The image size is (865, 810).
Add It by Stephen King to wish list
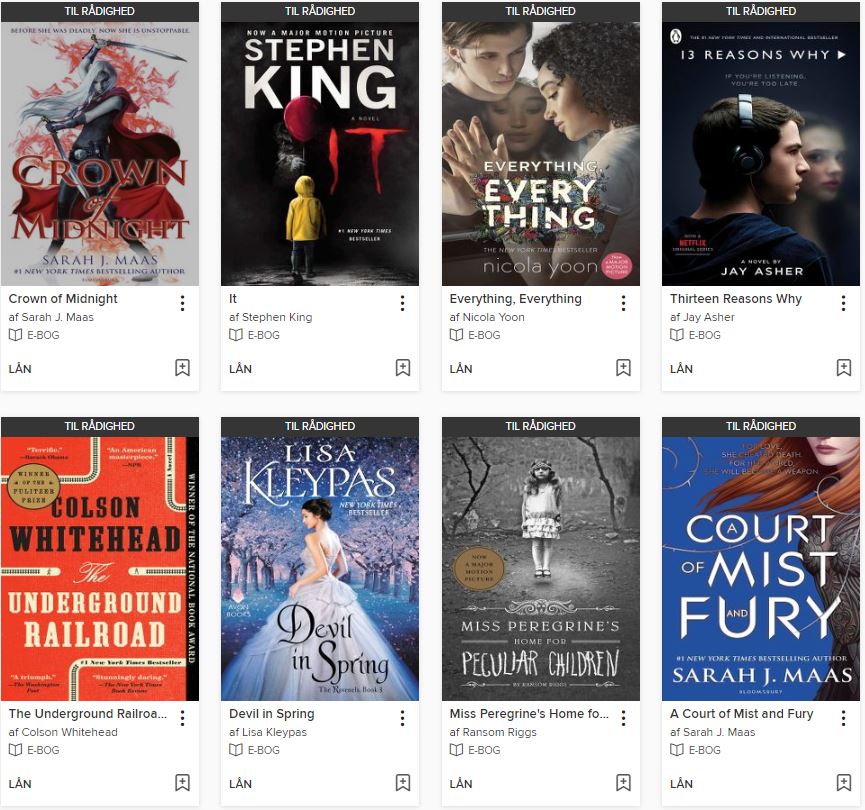tap(403, 368)
